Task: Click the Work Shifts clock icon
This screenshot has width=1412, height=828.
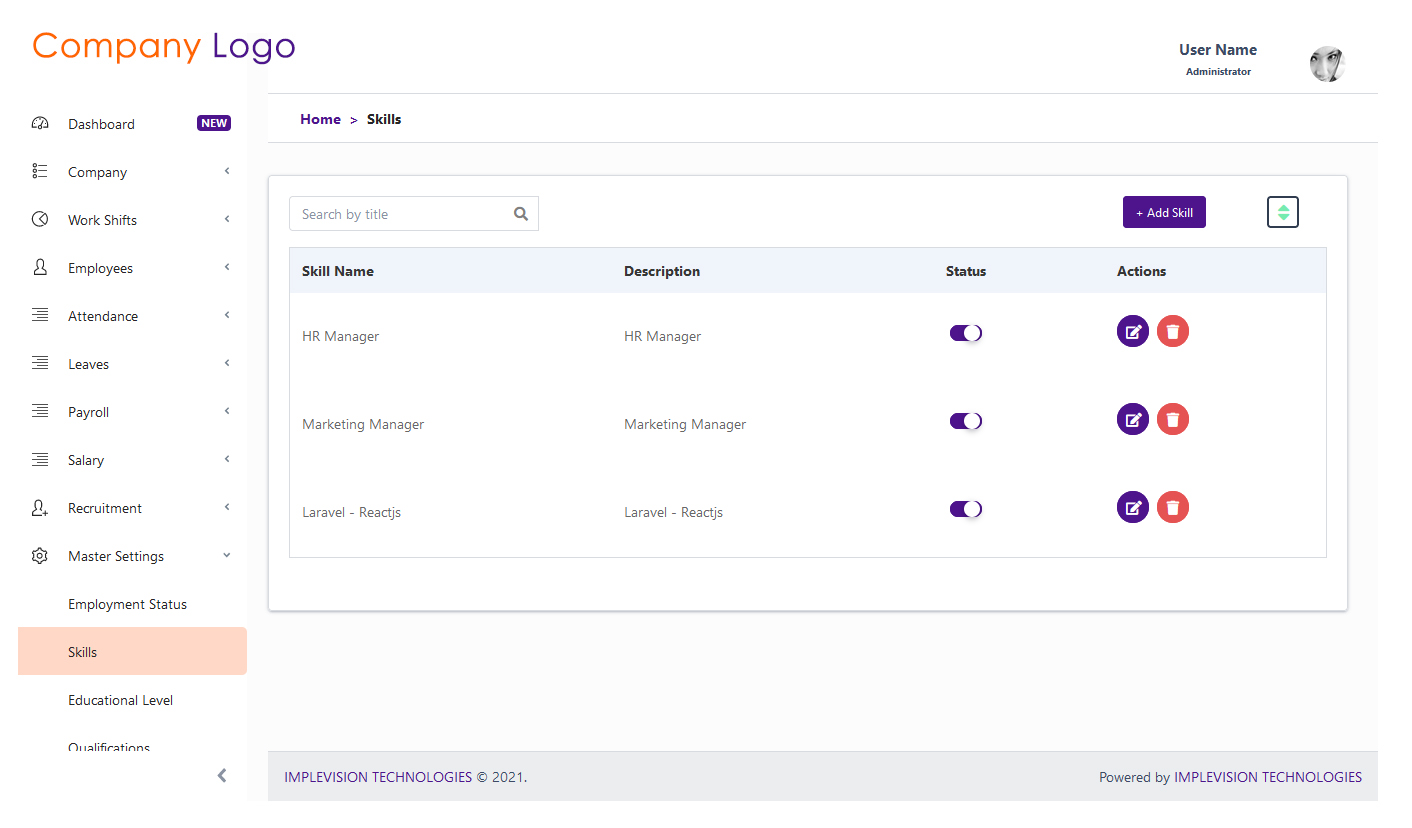Action: (x=40, y=220)
